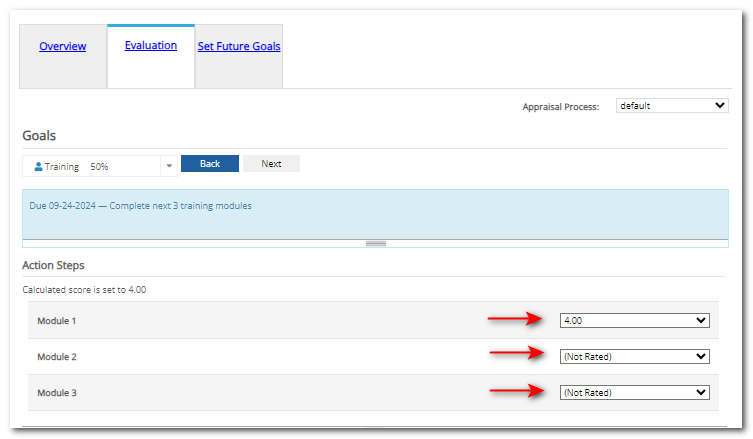
Task: Click the Action Steps section heading
Action: pyautogui.click(x=53, y=265)
